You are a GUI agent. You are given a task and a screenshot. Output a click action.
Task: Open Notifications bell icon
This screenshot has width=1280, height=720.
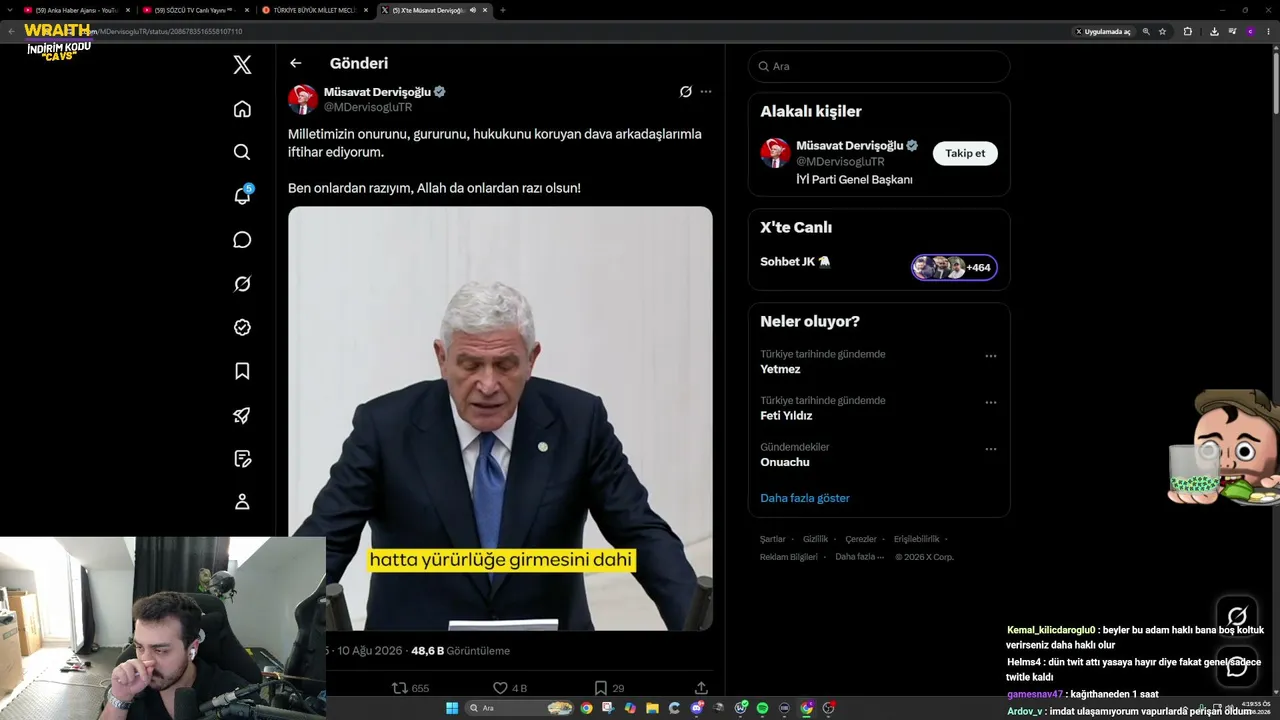coord(242,195)
